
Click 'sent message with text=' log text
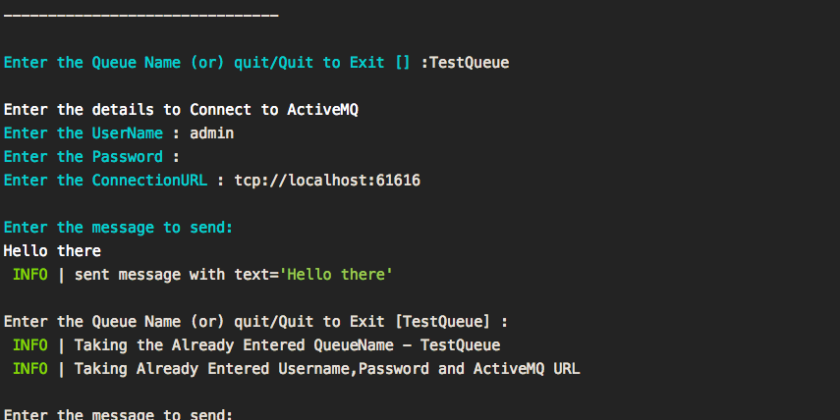coord(177,275)
